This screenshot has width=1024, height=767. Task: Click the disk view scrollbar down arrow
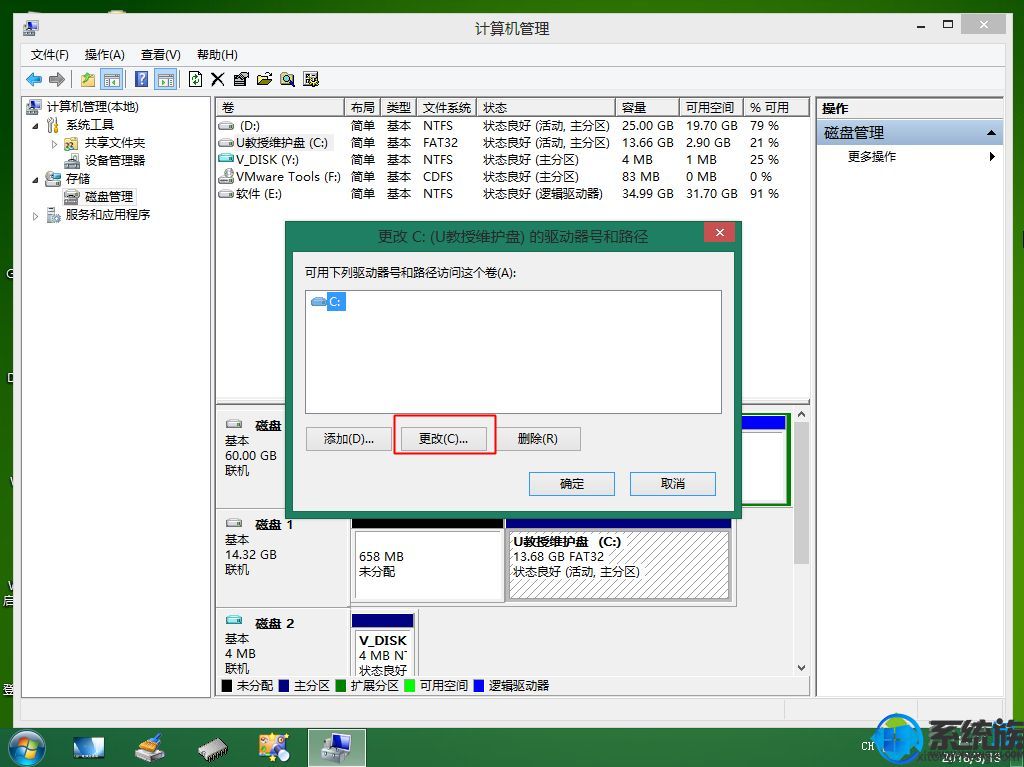pos(801,668)
